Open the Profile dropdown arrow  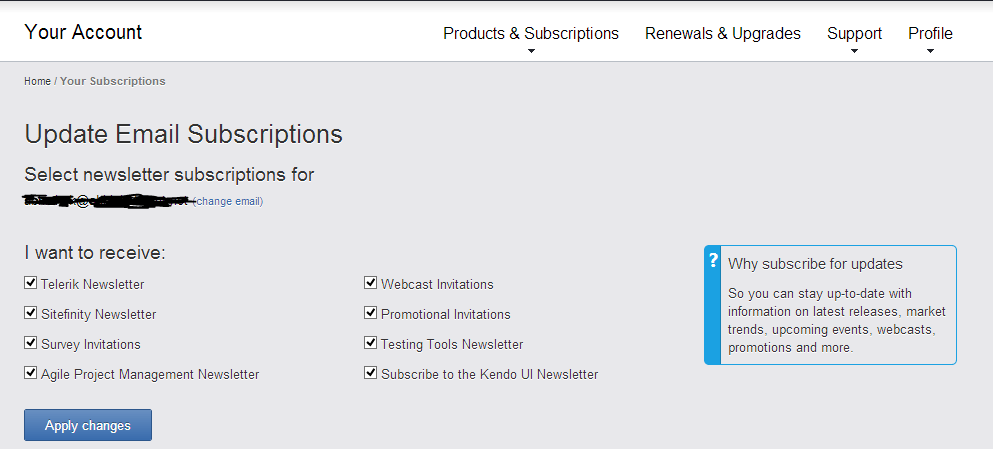click(930, 51)
